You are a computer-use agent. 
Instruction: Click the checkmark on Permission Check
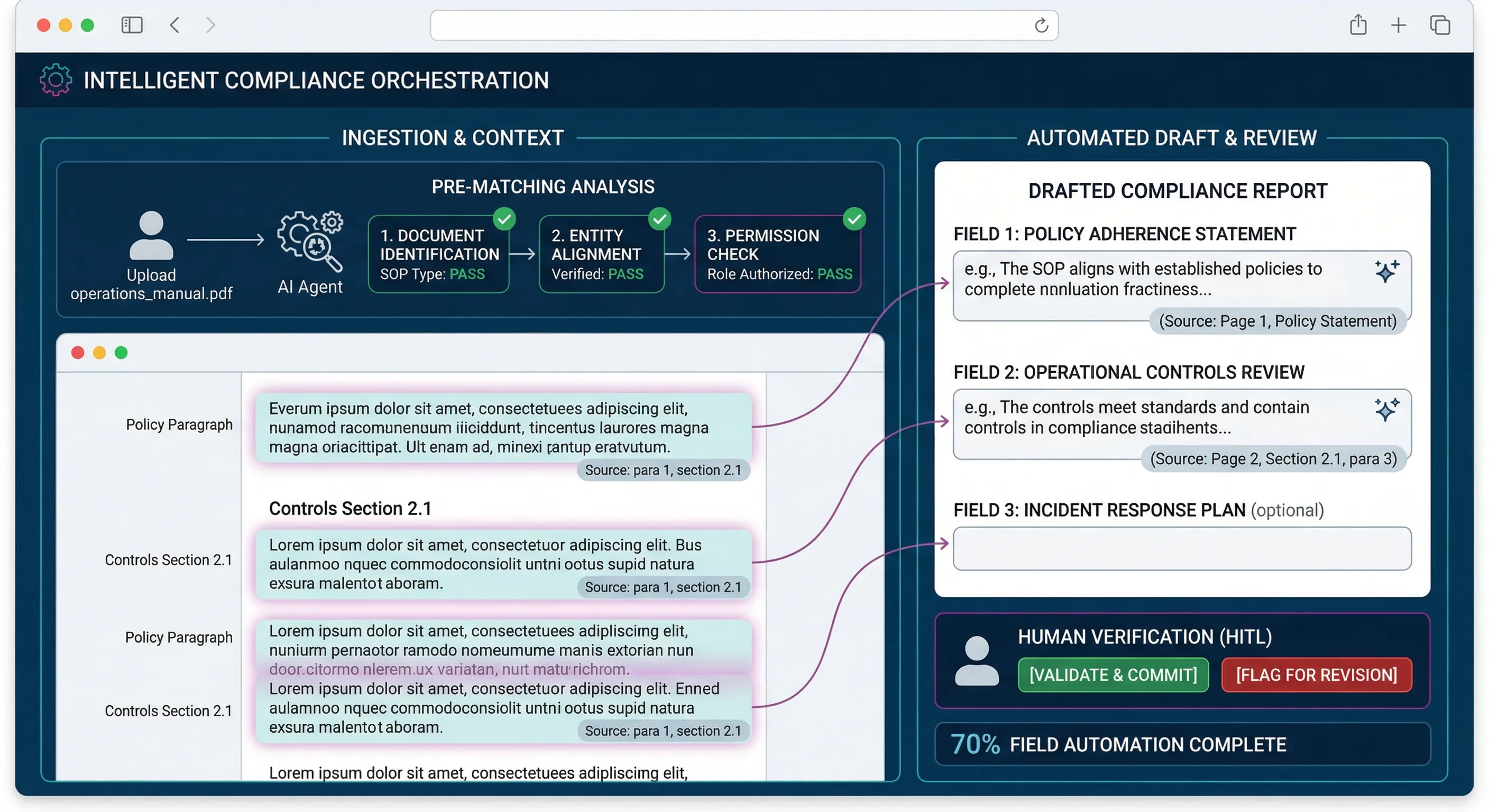point(854,219)
